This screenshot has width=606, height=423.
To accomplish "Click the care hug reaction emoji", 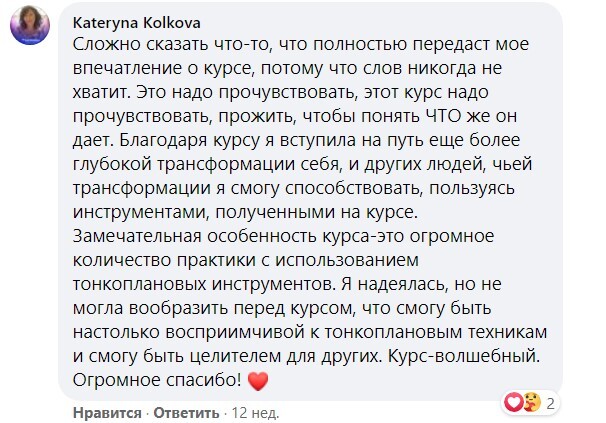I will point(532,403).
